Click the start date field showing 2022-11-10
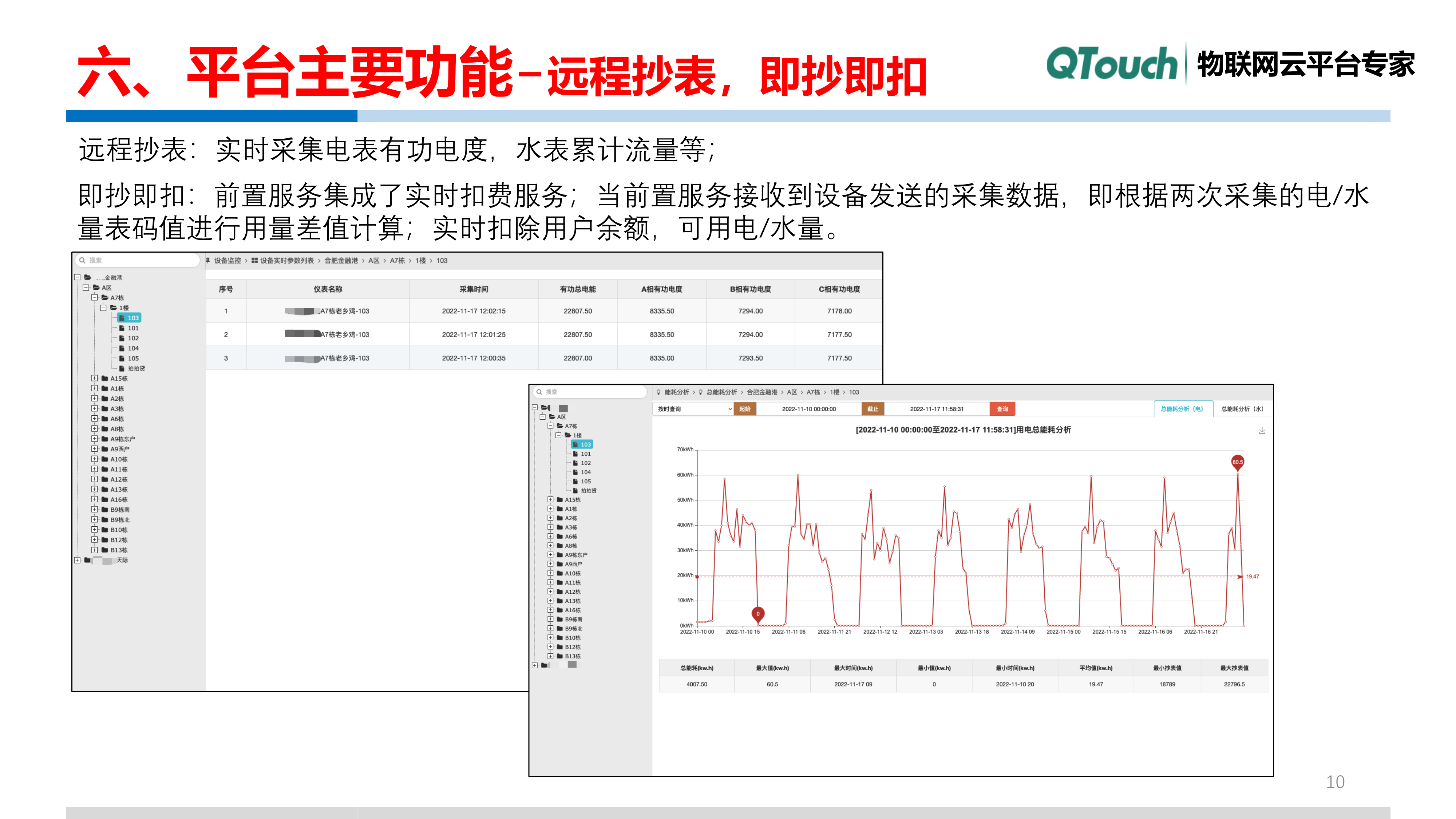 810,409
